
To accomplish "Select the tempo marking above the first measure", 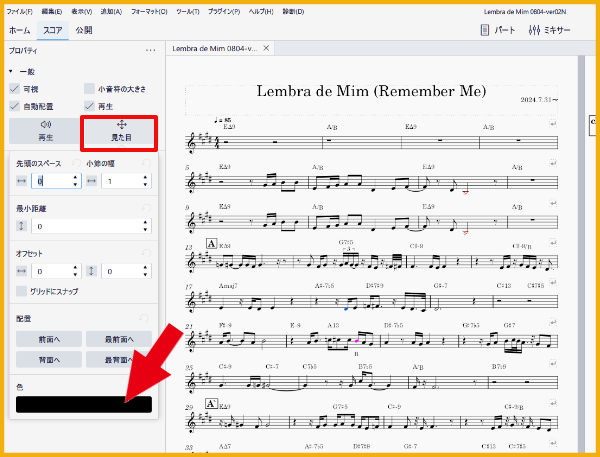I will [x=222, y=121].
